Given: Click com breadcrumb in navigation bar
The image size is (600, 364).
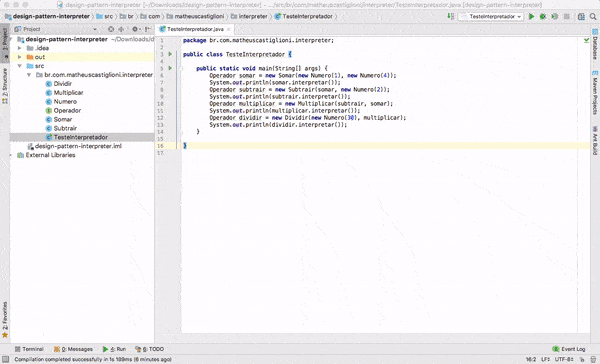Looking at the screenshot, I should (x=150, y=16).
